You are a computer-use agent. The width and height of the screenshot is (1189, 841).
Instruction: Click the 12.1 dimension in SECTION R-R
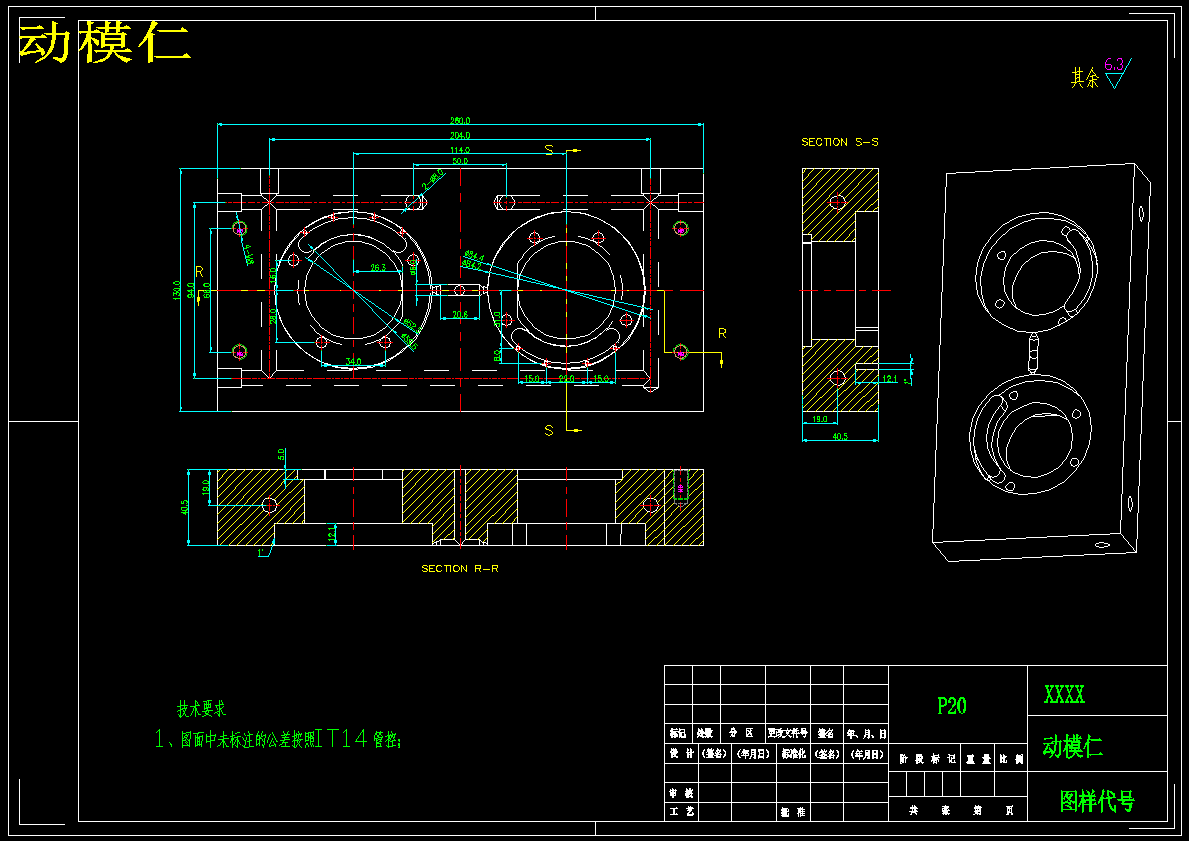tap(331, 533)
